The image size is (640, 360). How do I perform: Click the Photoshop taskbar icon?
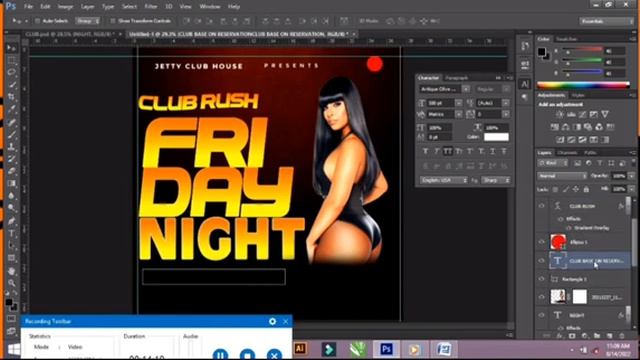tap(386, 349)
